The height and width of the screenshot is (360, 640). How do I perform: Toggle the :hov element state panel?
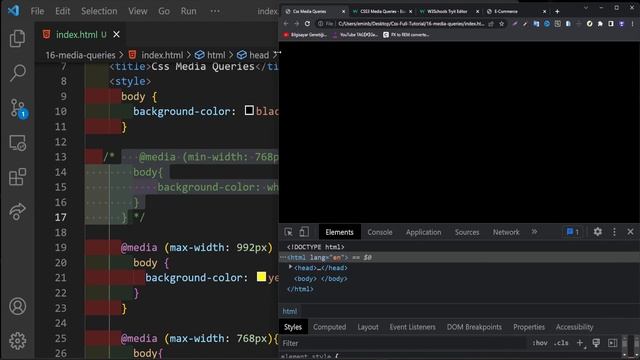pos(540,343)
